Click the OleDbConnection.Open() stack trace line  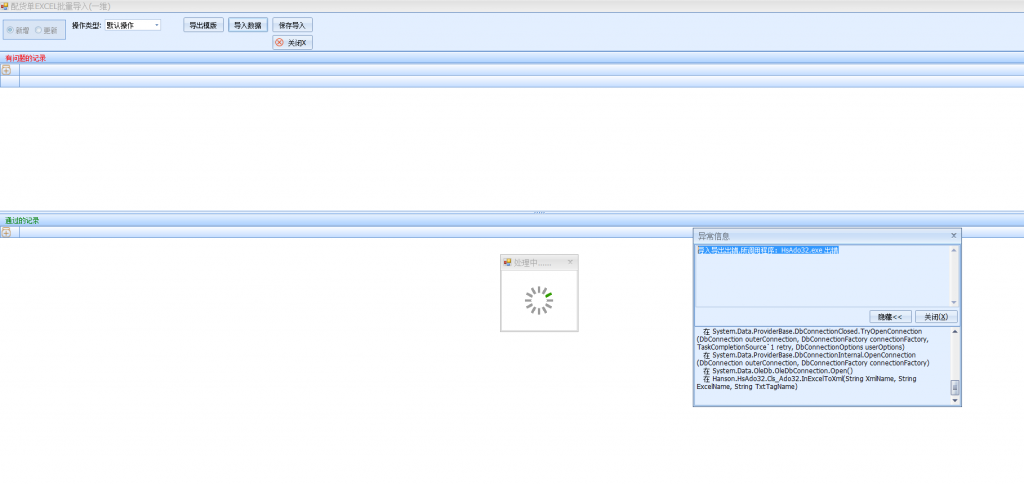[777, 371]
